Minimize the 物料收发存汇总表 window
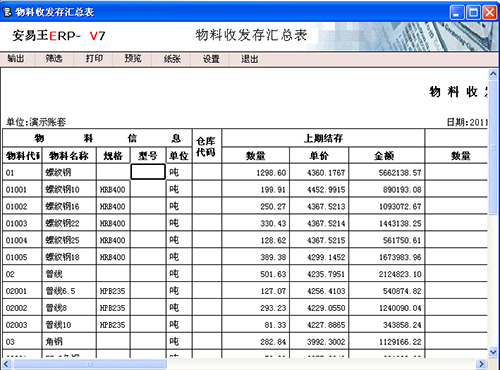The width and height of the screenshot is (500, 370). [x=457, y=13]
